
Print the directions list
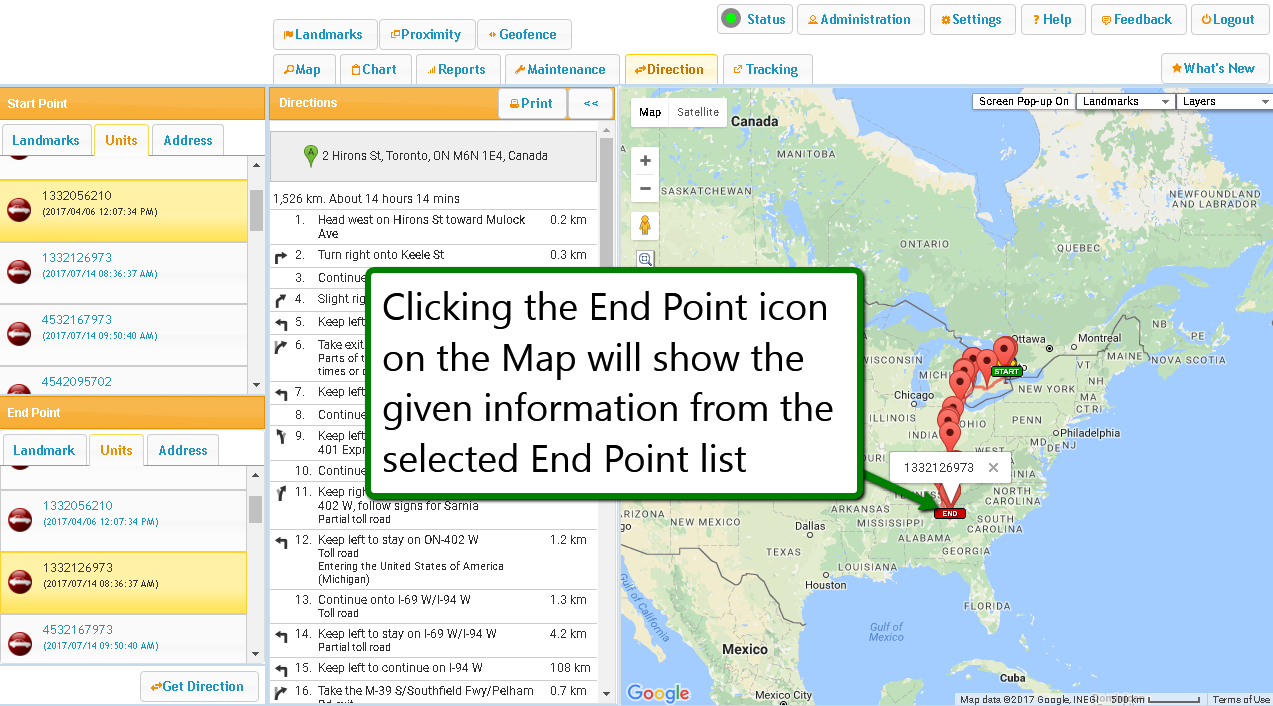click(x=531, y=103)
